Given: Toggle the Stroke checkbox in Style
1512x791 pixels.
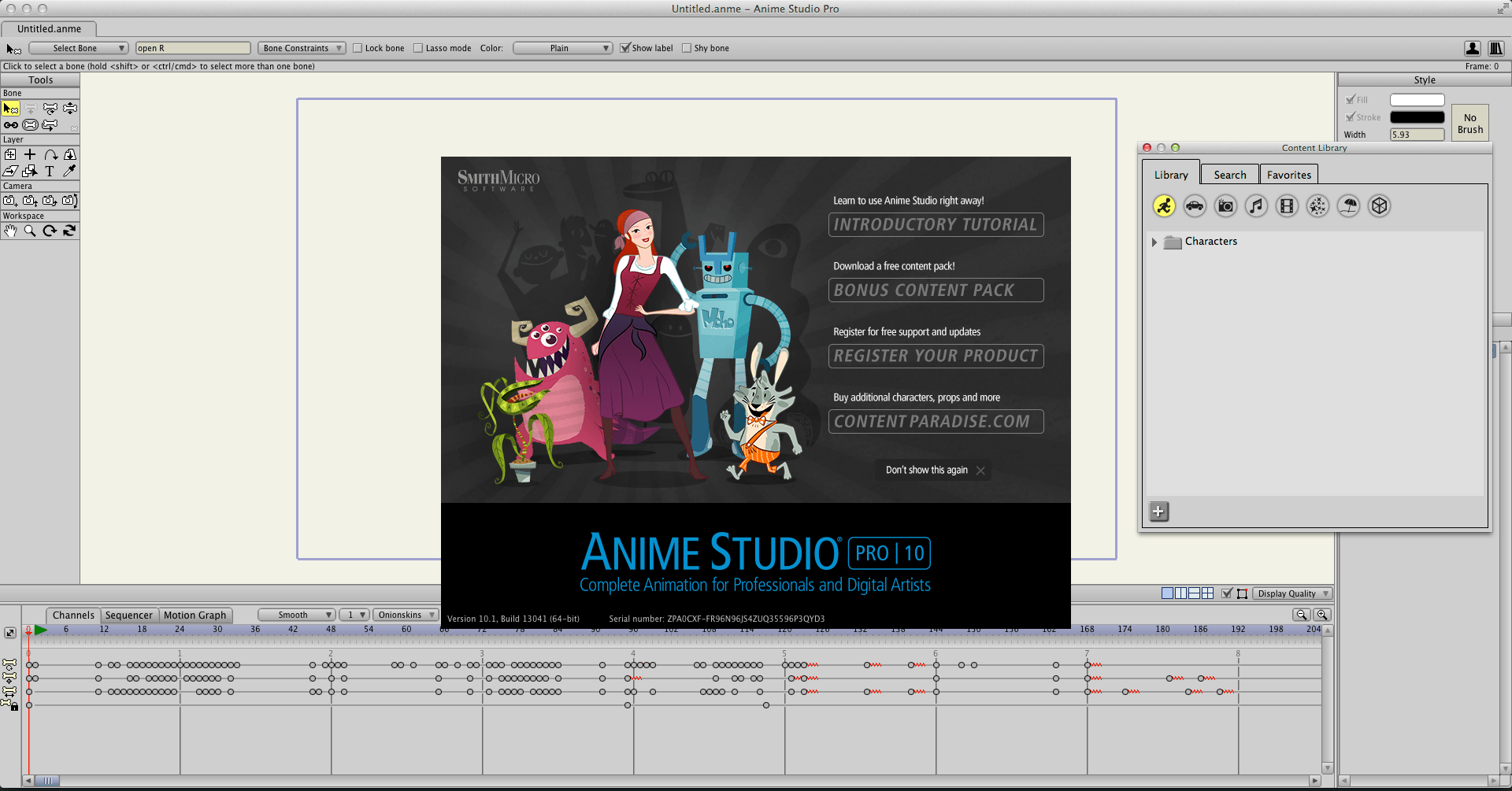Looking at the screenshot, I should coord(1351,117).
